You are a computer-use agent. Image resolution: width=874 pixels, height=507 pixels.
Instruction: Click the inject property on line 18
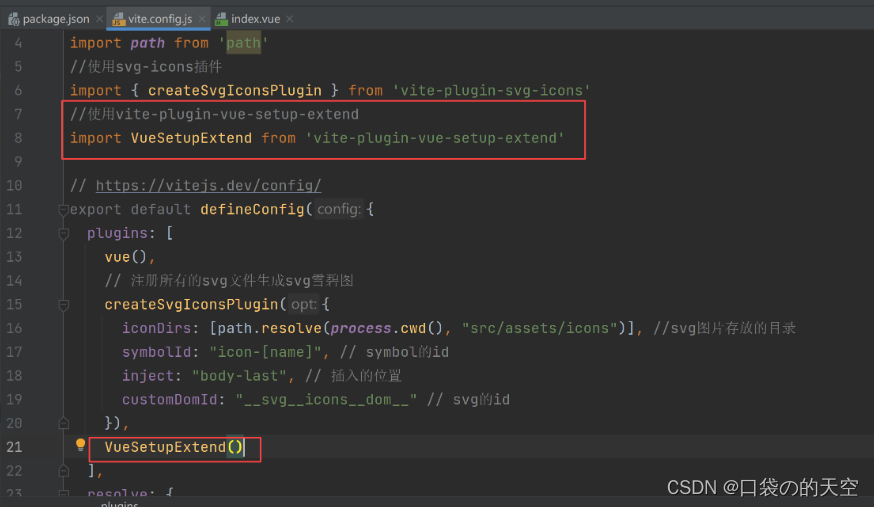(x=148, y=376)
